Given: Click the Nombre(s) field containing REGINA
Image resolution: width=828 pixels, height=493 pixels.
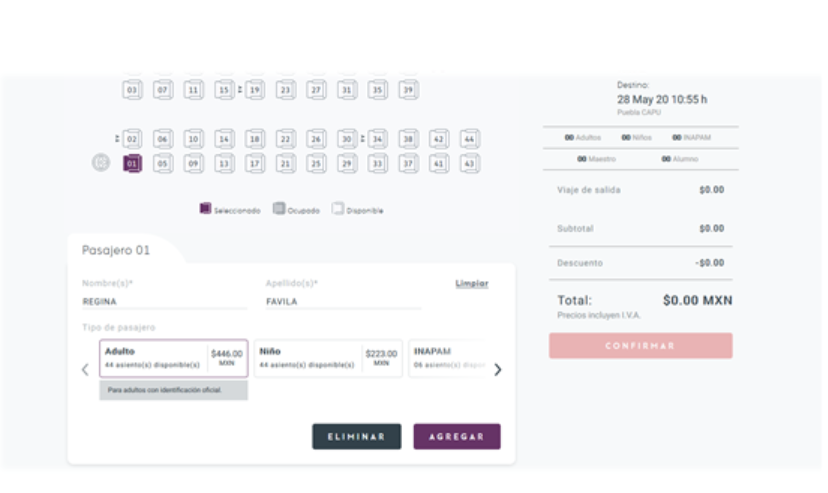Looking at the screenshot, I should (163, 300).
